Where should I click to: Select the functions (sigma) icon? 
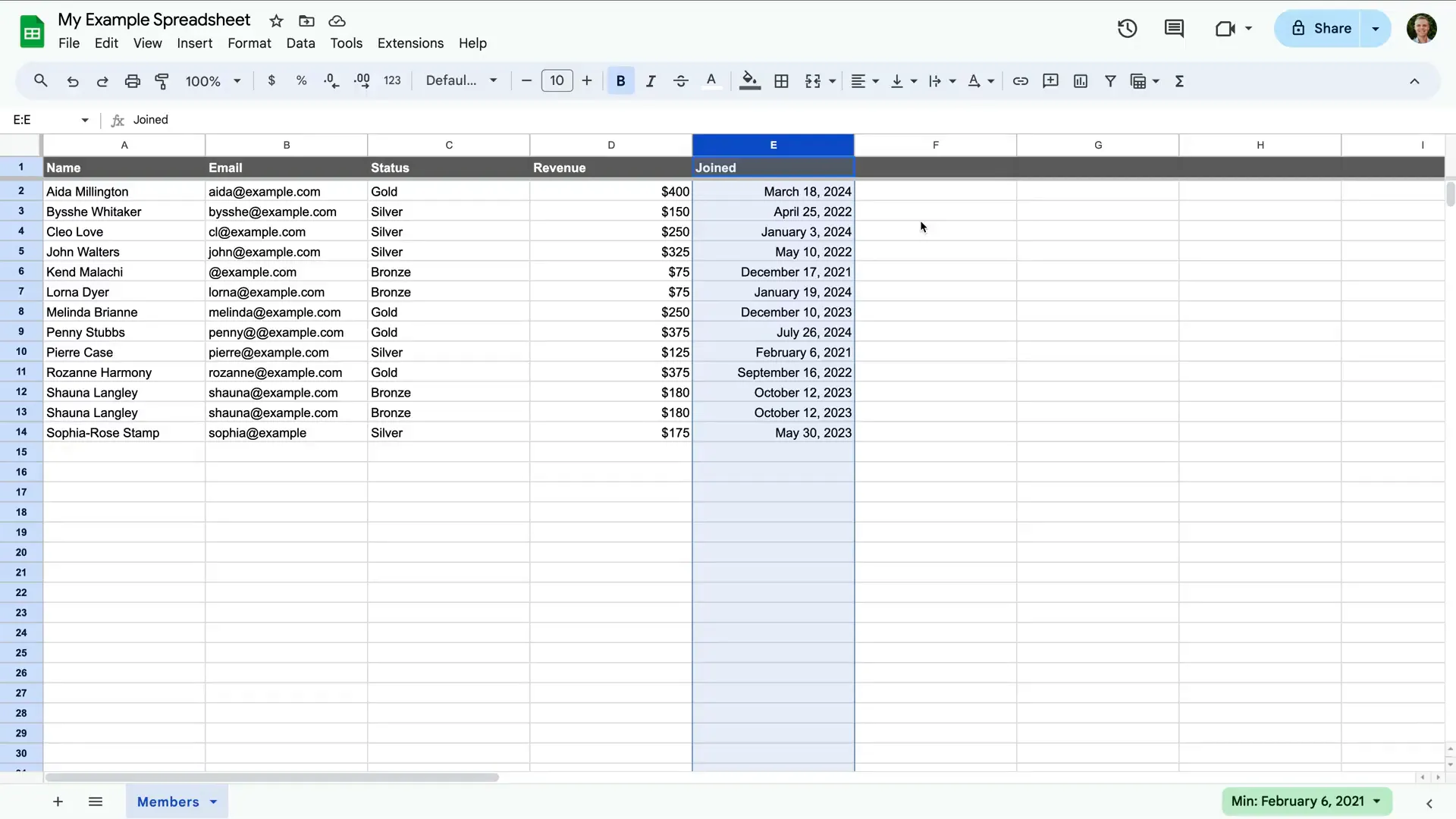pyautogui.click(x=1180, y=80)
